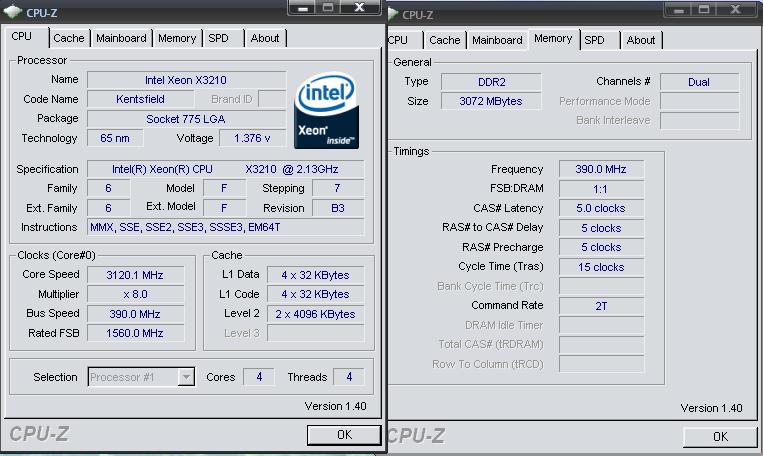Click Instructions field MMX, SSE, SSE2
This screenshot has width=763, height=456.
click(225, 227)
